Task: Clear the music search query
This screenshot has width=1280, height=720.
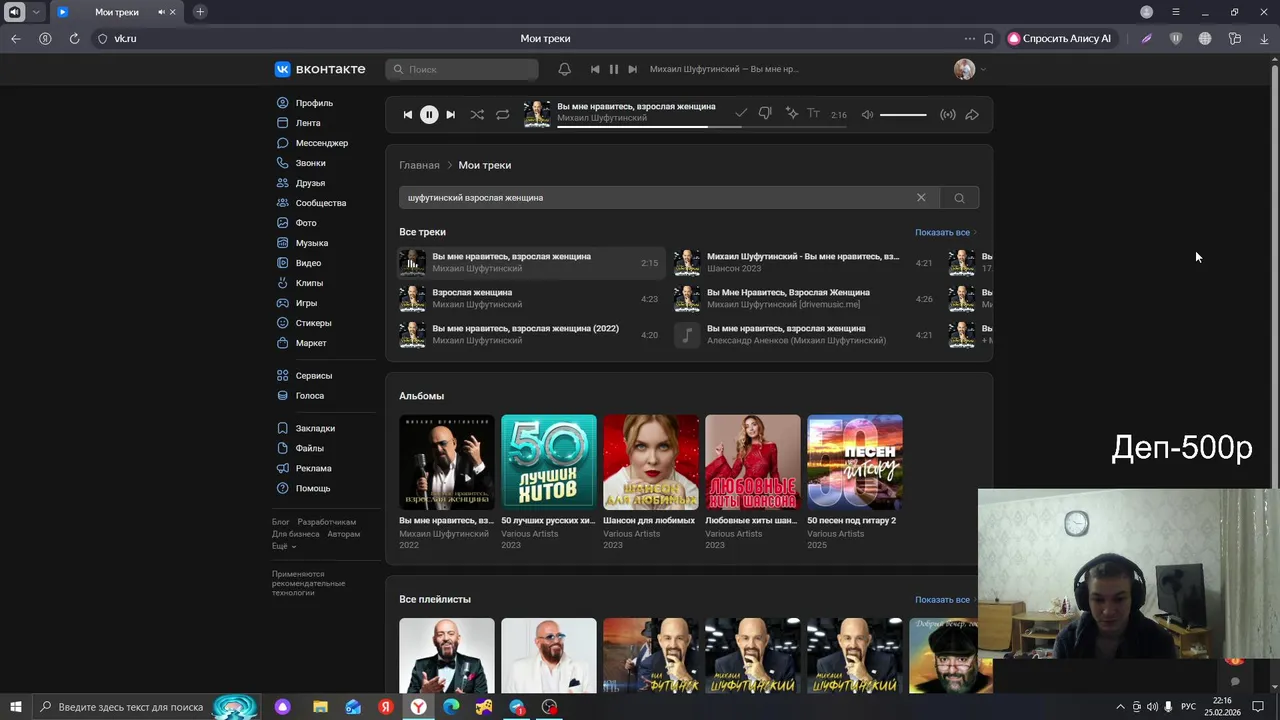Action: [x=921, y=197]
